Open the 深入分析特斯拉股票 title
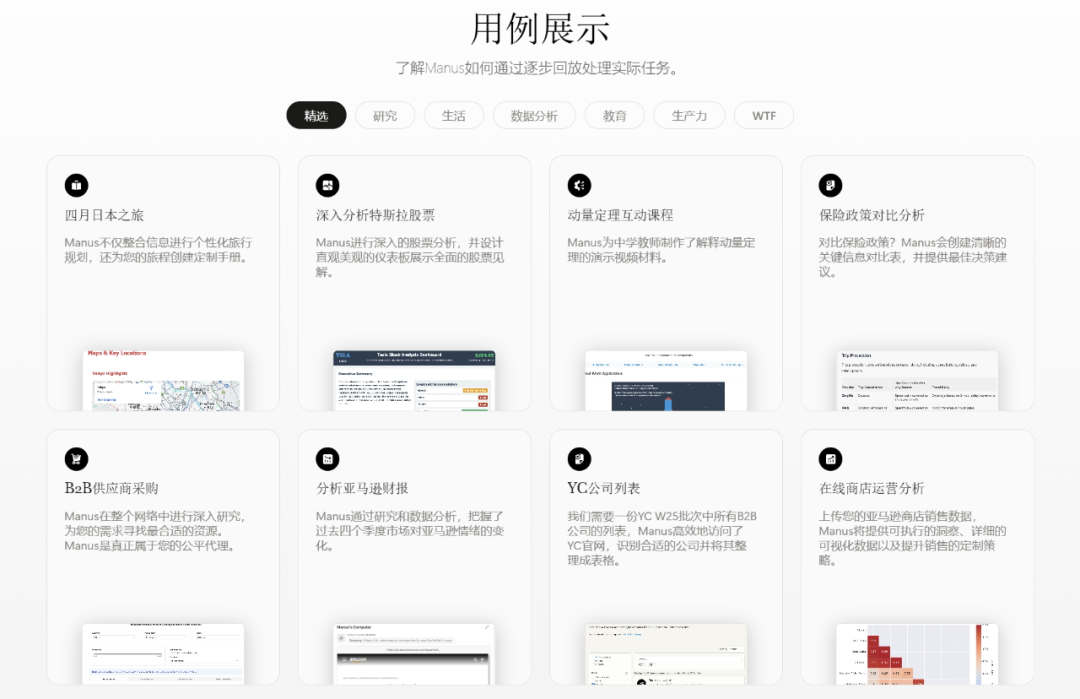1080x699 pixels. pyautogui.click(x=375, y=216)
